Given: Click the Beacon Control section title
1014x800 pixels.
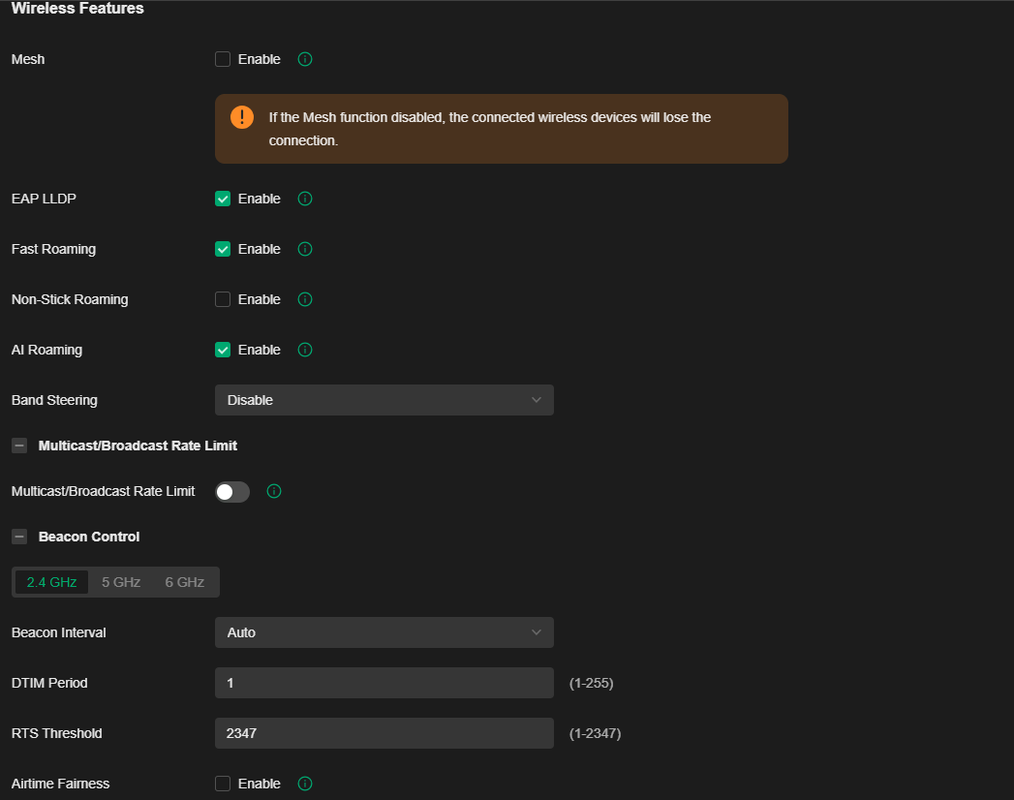Looking at the screenshot, I should point(89,537).
